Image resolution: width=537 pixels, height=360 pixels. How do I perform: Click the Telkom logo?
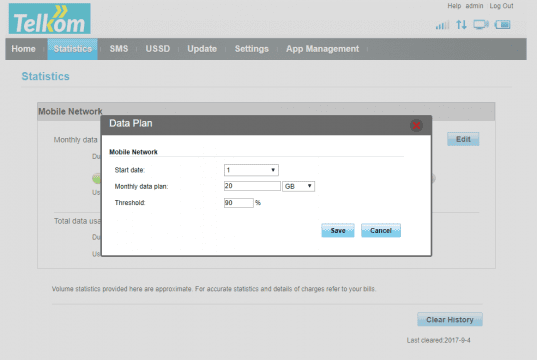50,18
